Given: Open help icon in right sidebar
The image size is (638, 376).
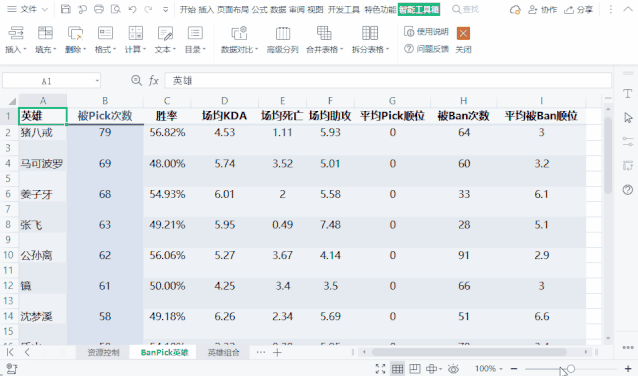Looking at the screenshot, I should [x=628, y=189].
